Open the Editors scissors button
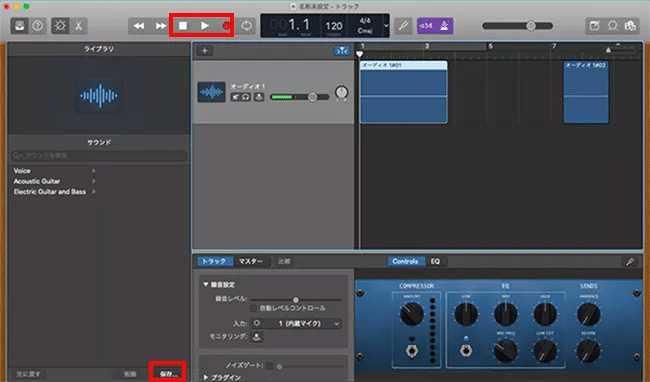The height and width of the screenshot is (382, 650). click(x=78, y=26)
